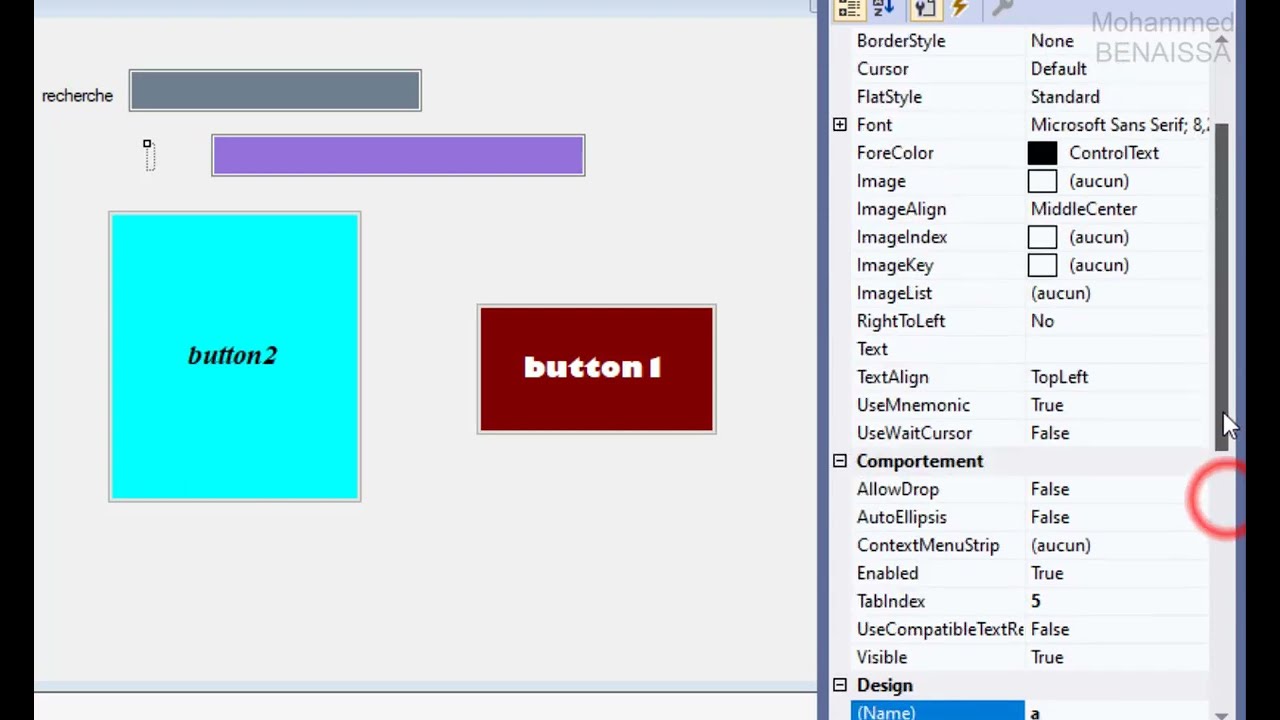Viewport: 1280px width, 720px height.
Task: Click the MiddleCenter value of ImageAlign
Action: [x=1084, y=209]
